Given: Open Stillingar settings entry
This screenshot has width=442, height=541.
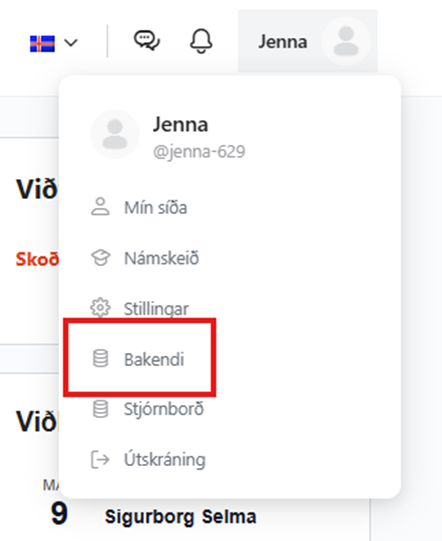Looking at the screenshot, I should click(x=156, y=309).
